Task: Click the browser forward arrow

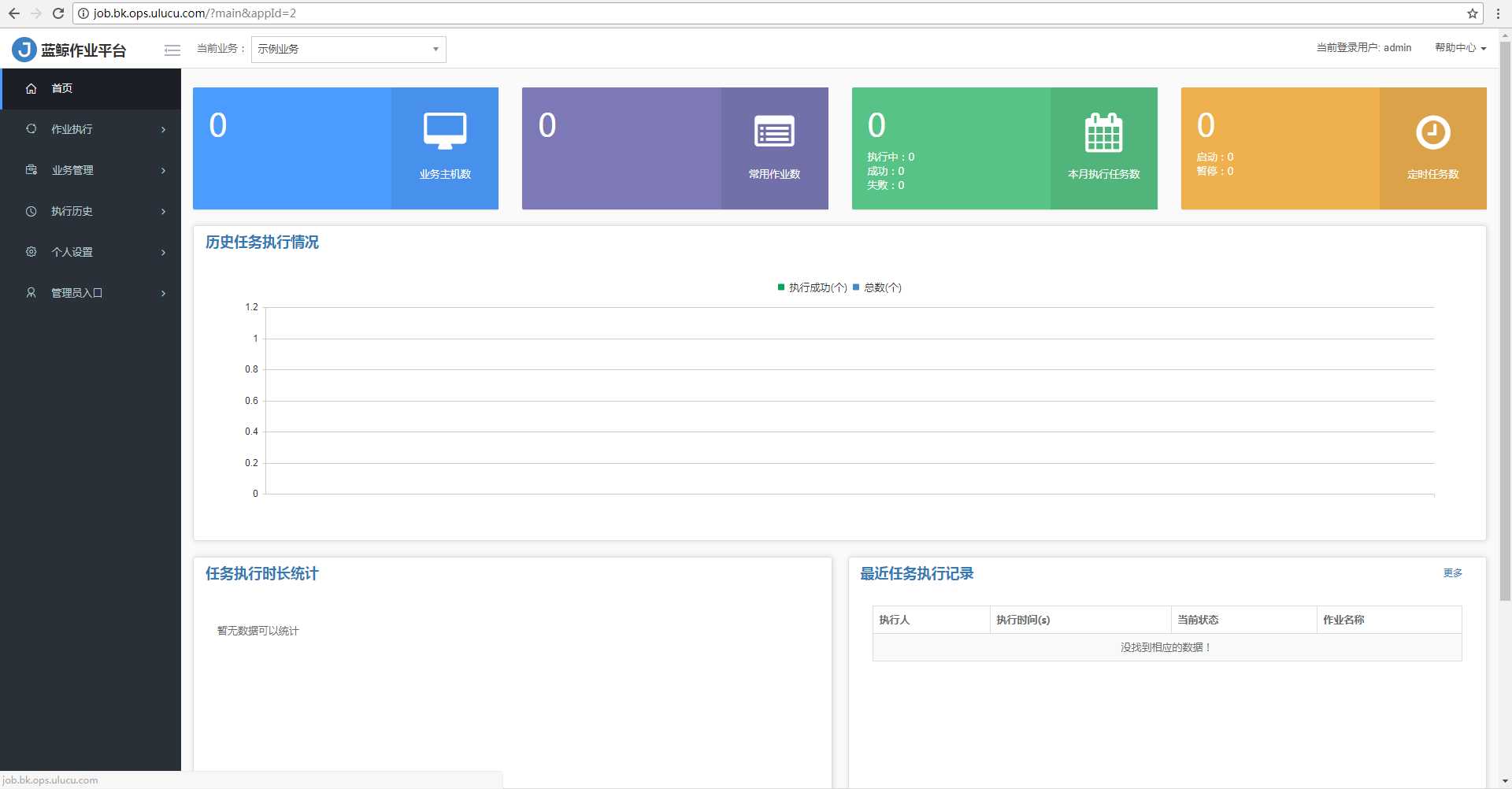Action: 35,13
